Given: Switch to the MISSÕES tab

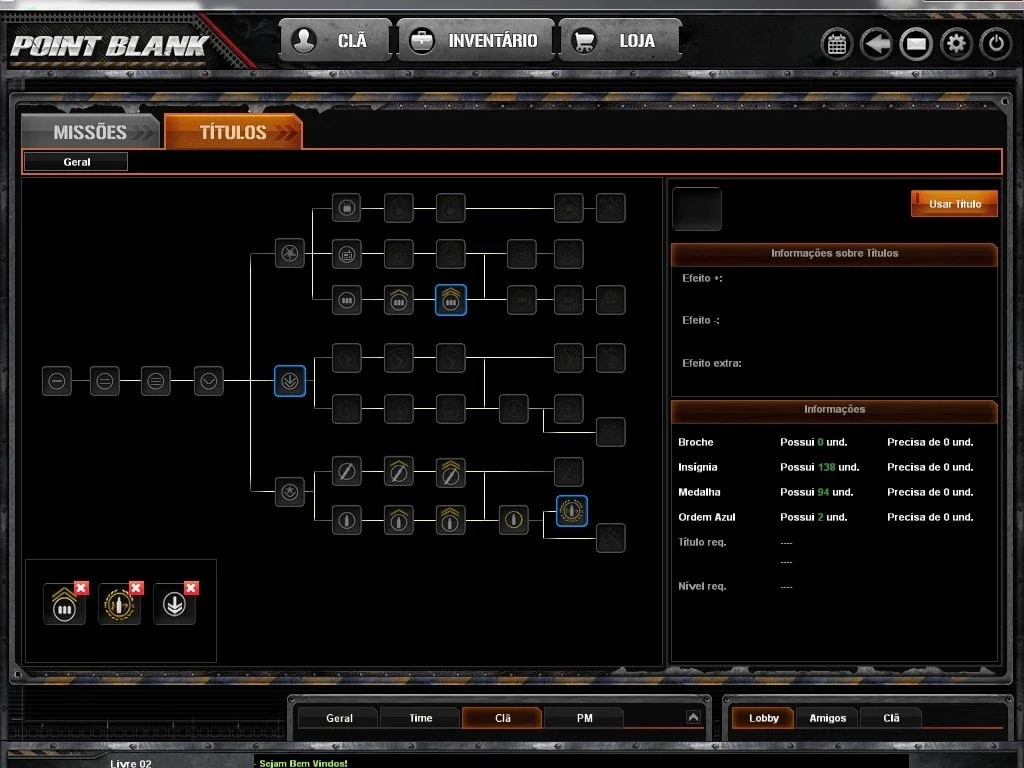Looking at the screenshot, I should 90,132.
